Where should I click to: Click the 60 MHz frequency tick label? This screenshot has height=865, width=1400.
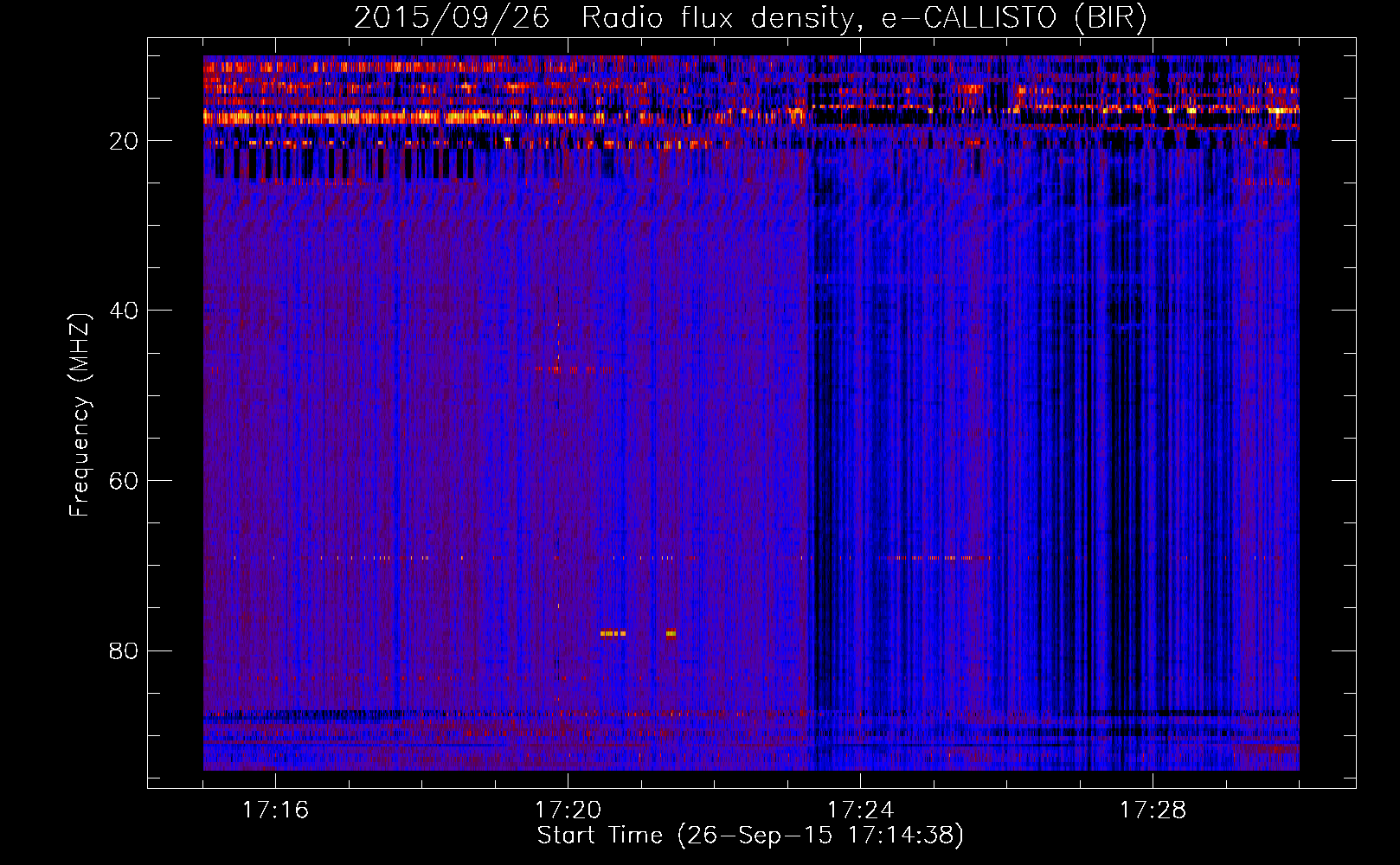125,481
